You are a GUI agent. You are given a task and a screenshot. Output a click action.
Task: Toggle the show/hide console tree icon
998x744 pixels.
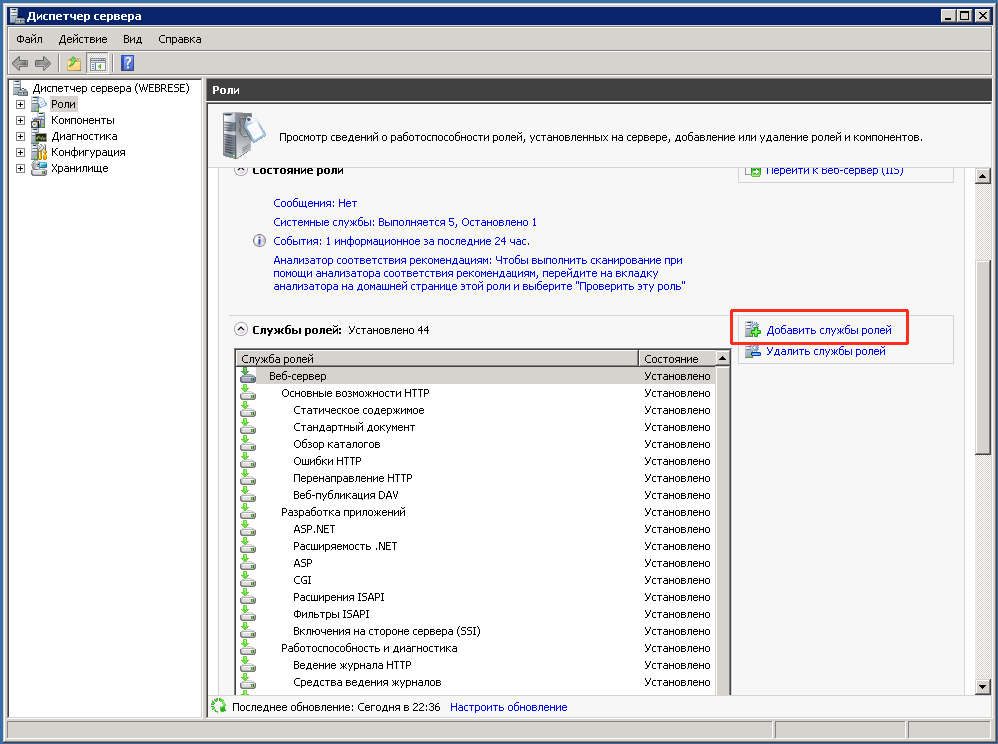click(x=97, y=63)
